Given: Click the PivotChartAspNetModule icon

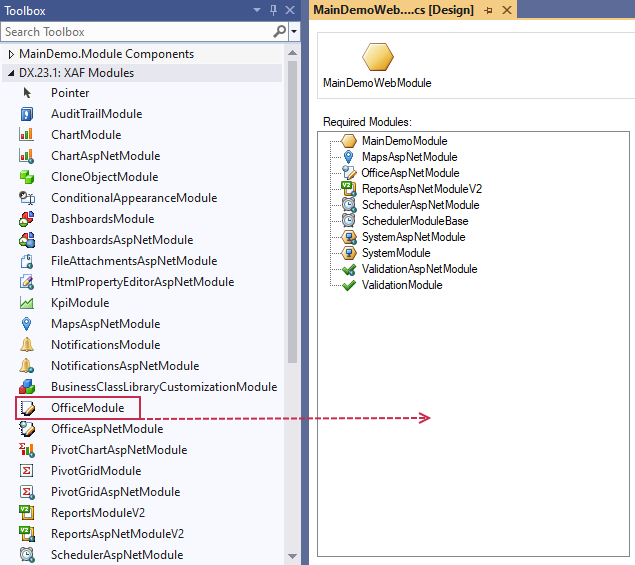Looking at the screenshot, I should (27, 450).
